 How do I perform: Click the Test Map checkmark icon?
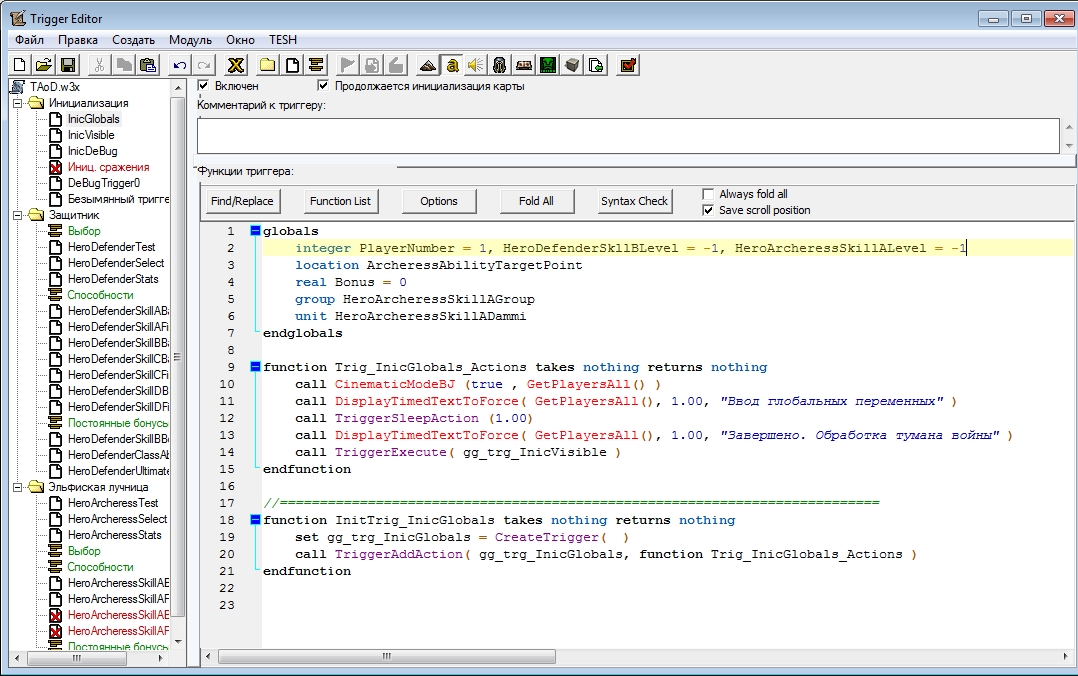coord(628,65)
